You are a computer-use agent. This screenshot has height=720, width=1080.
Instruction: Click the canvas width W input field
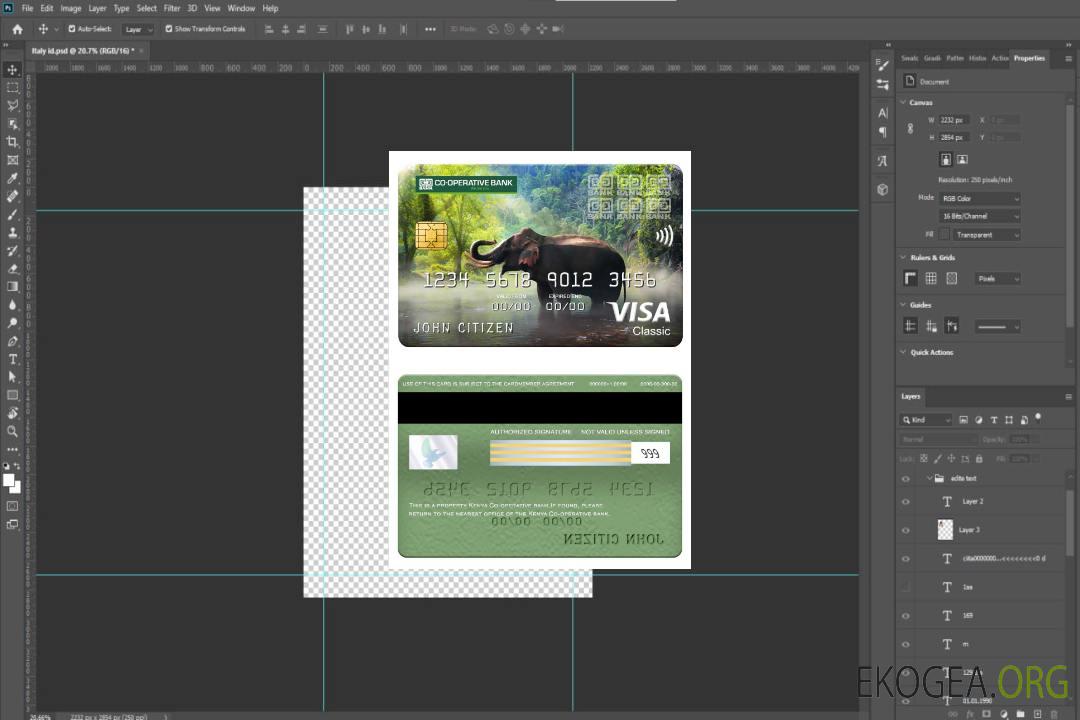pyautogui.click(x=954, y=120)
